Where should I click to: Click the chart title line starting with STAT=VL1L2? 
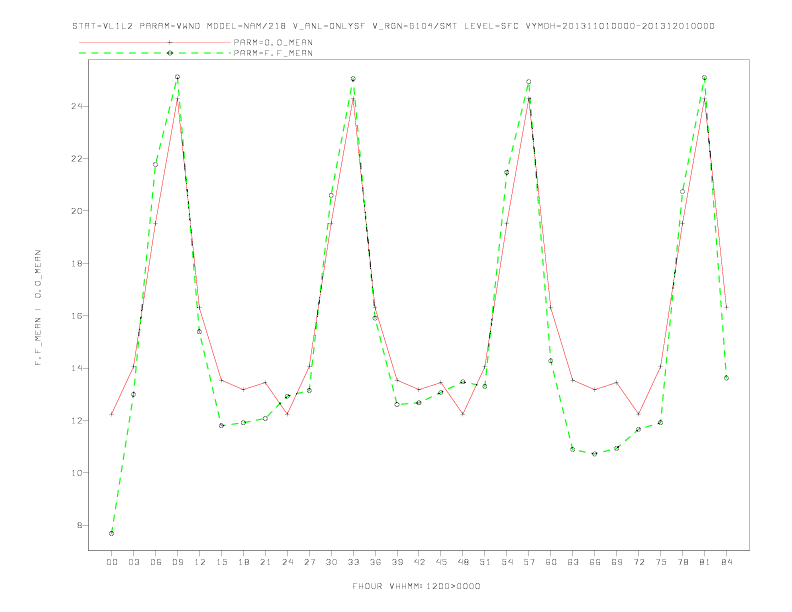[393, 26]
